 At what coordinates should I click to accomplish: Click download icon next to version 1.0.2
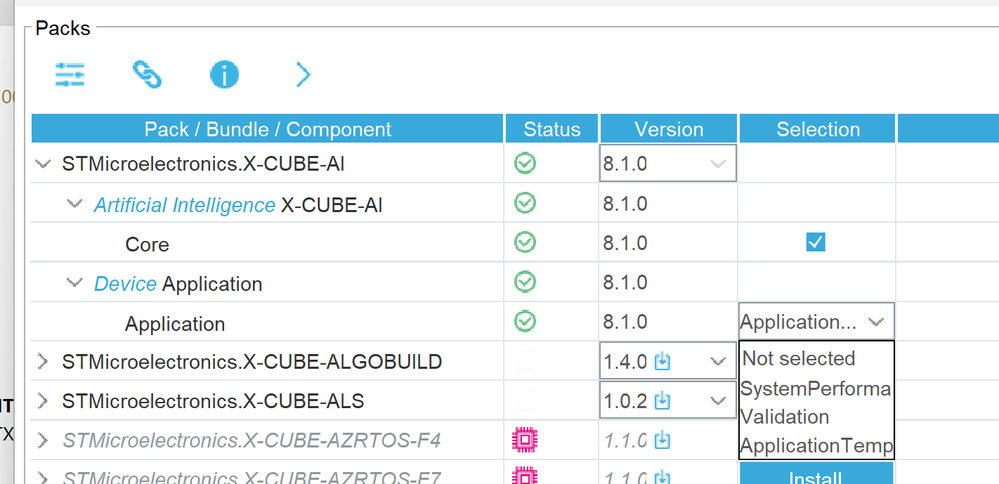click(663, 401)
